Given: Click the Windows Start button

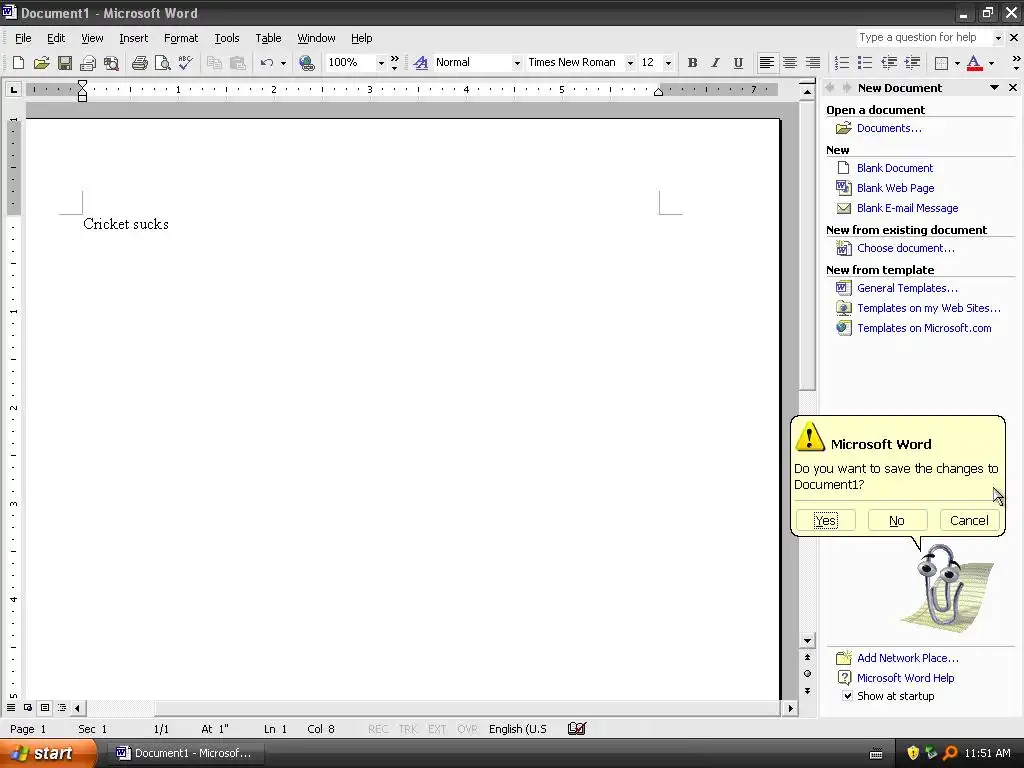Looking at the screenshot, I should [48, 753].
